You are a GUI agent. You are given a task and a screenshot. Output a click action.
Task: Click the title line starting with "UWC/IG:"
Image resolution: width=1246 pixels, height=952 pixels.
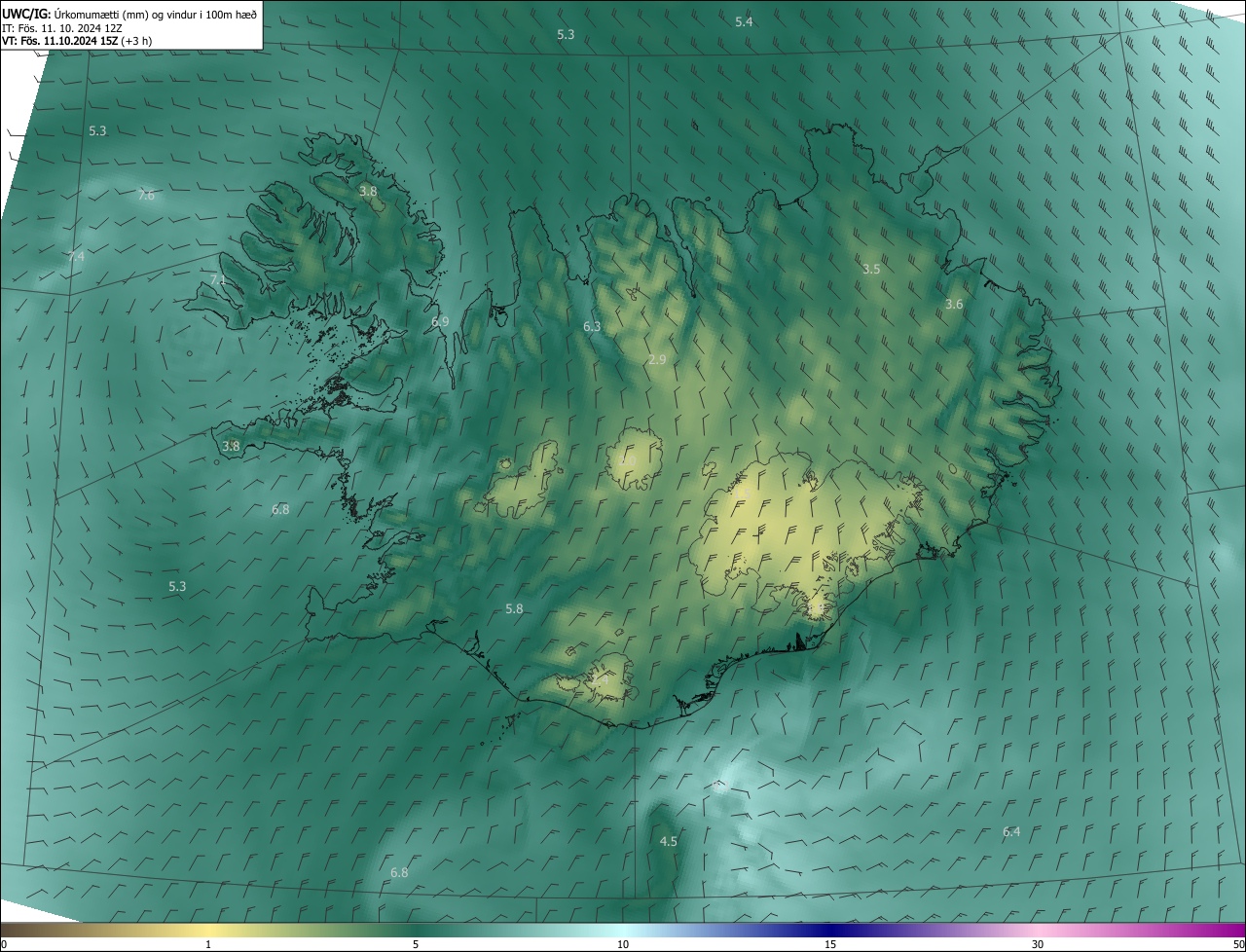(x=129, y=14)
